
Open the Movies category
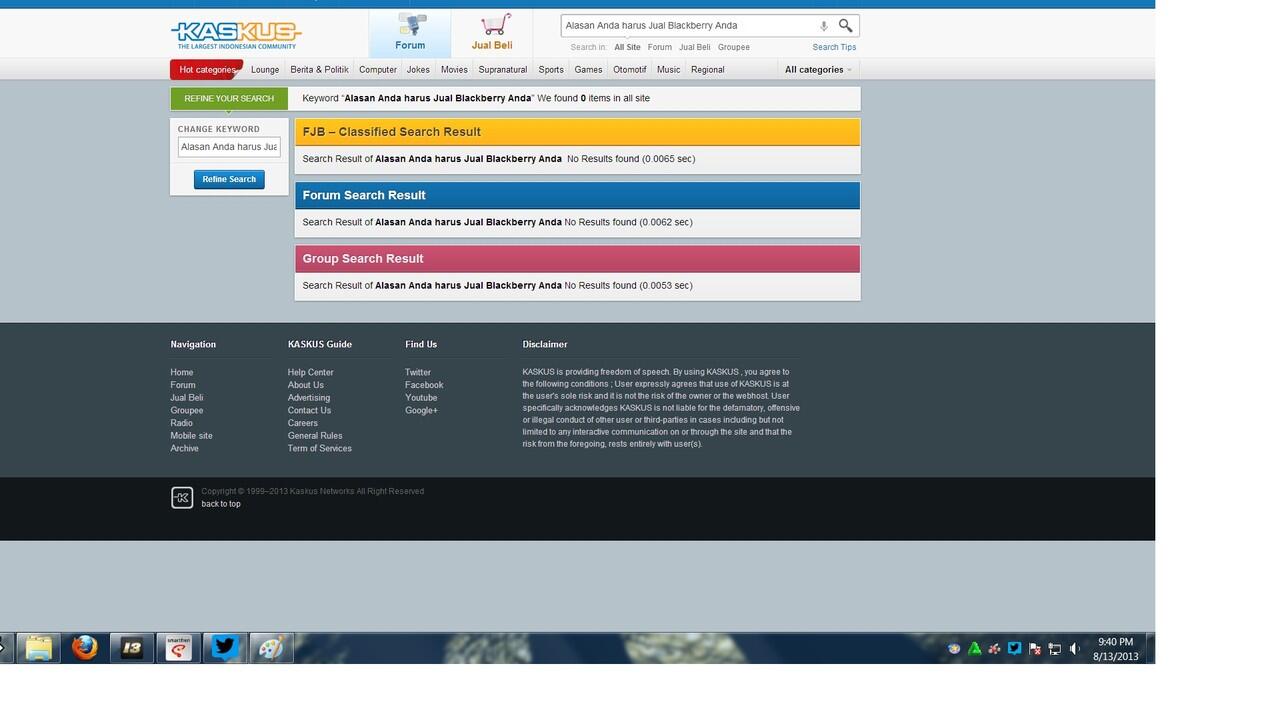pos(454,70)
